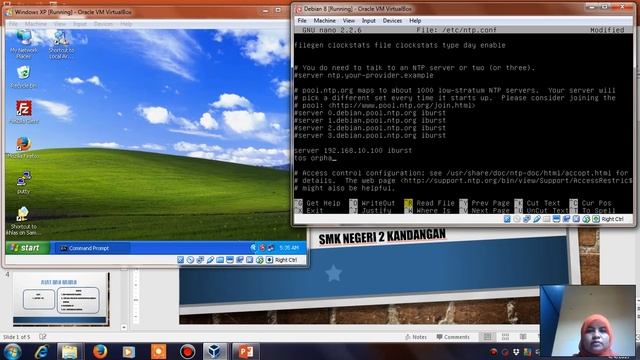Click the Windows 7 Start orb

coord(13,351)
